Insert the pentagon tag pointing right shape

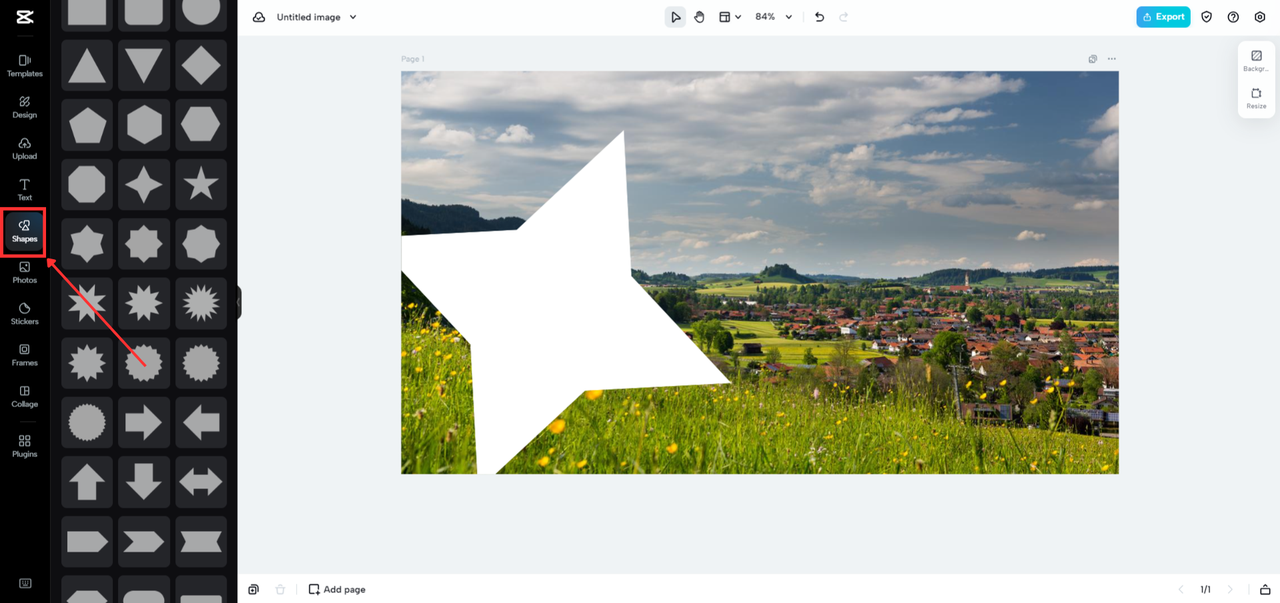click(x=87, y=542)
